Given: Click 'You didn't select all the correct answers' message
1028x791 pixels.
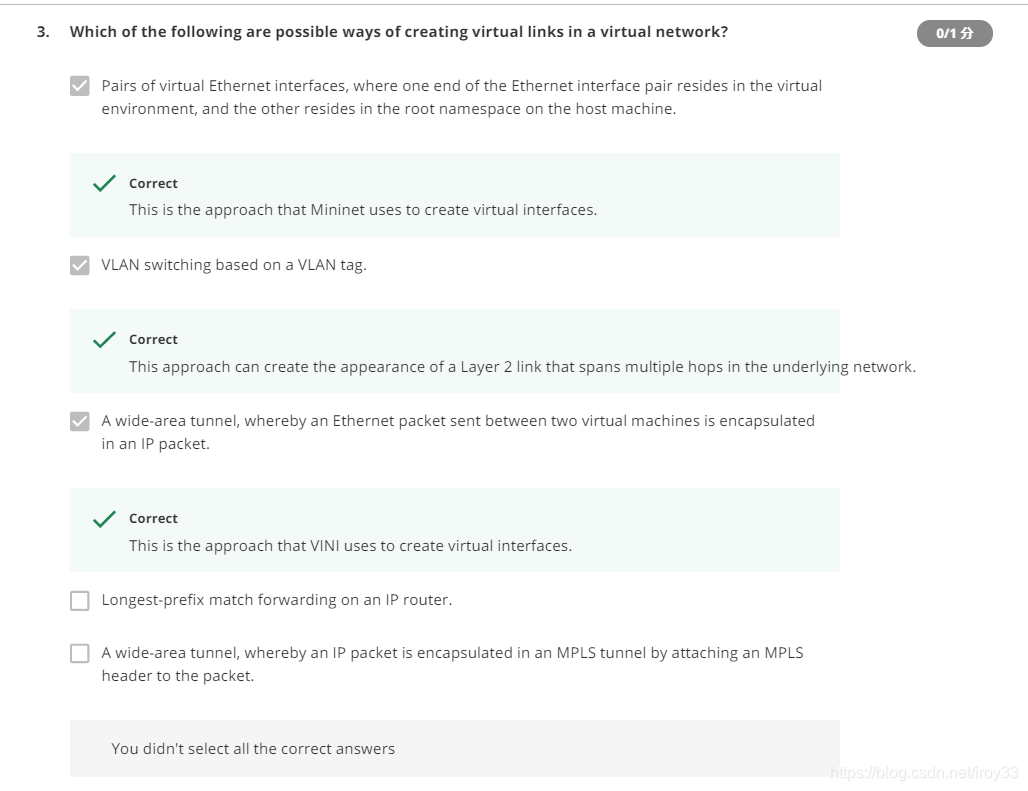Looking at the screenshot, I should pos(253,749).
